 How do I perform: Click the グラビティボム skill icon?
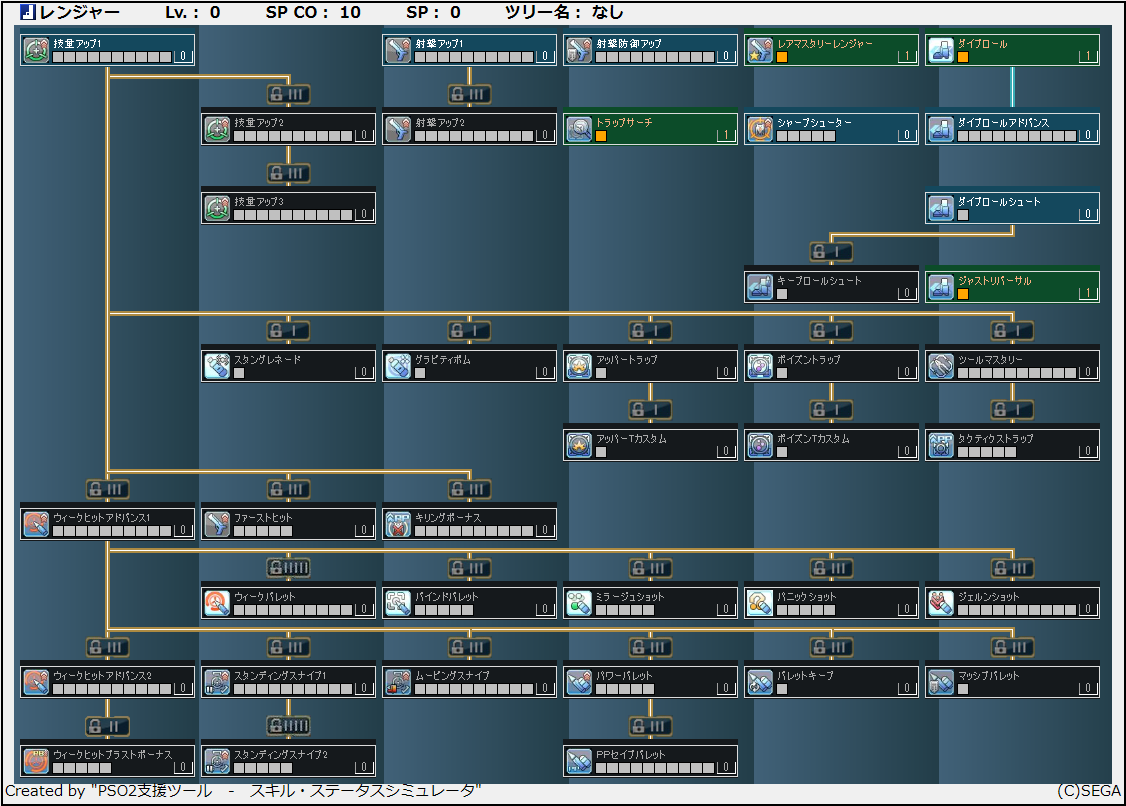(399, 366)
